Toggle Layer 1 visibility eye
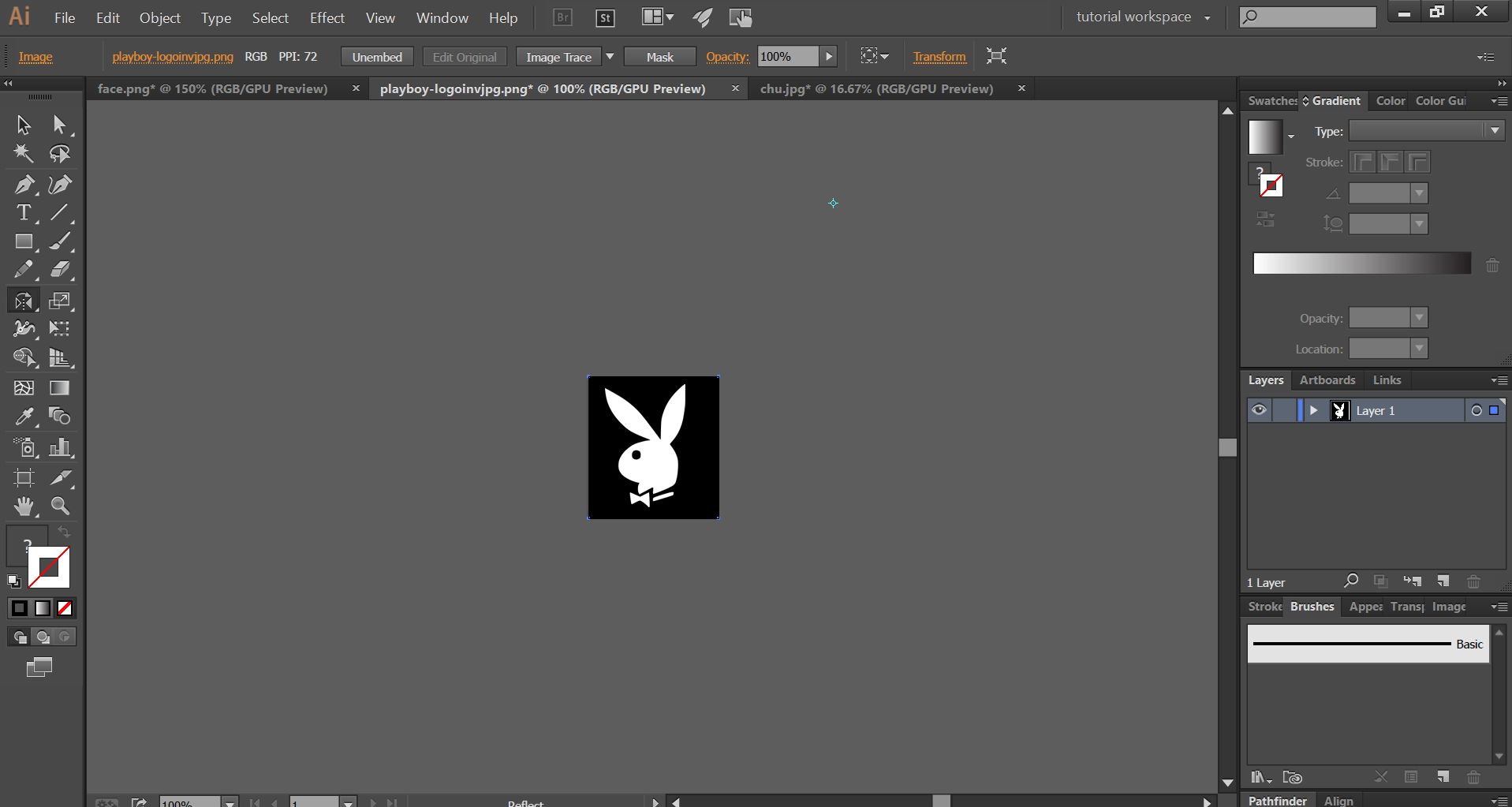Viewport: 1512px width, 807px height. click(x=1259, y=410)
